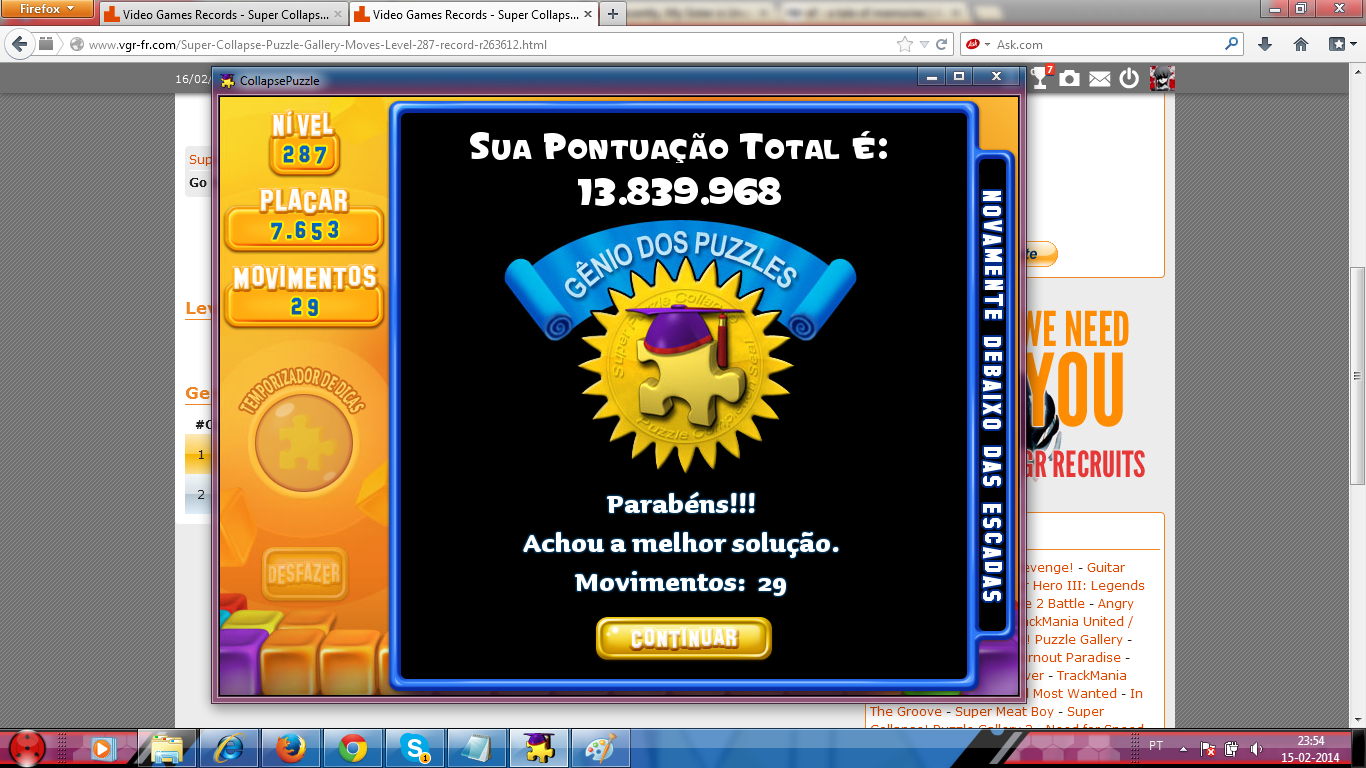Open the mail envelope icon
The height and width of the screenshot is (768, 1366).
pos(1100,79)
